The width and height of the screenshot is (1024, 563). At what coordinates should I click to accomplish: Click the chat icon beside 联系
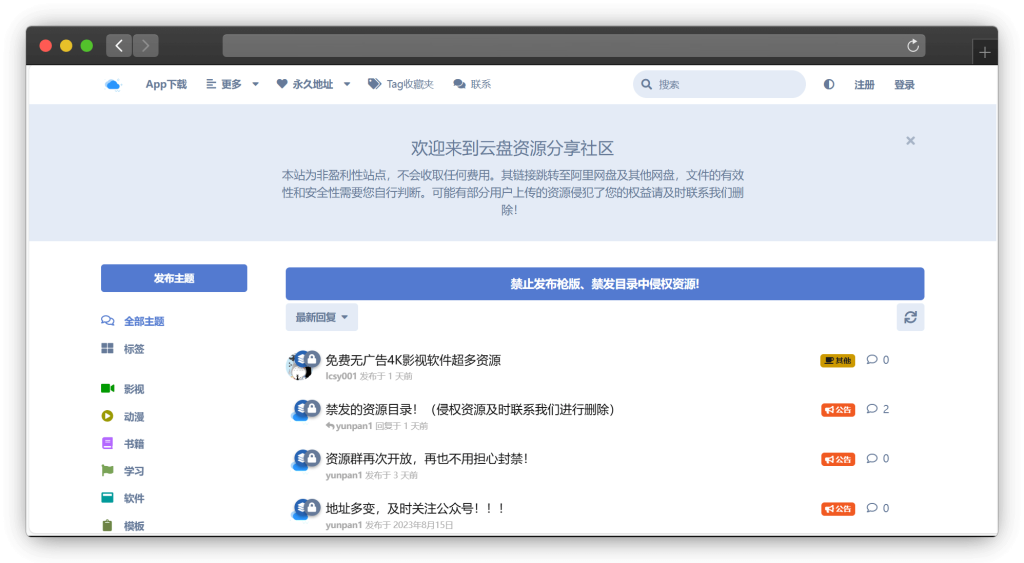pyautogui.click(x=459, y=84)
